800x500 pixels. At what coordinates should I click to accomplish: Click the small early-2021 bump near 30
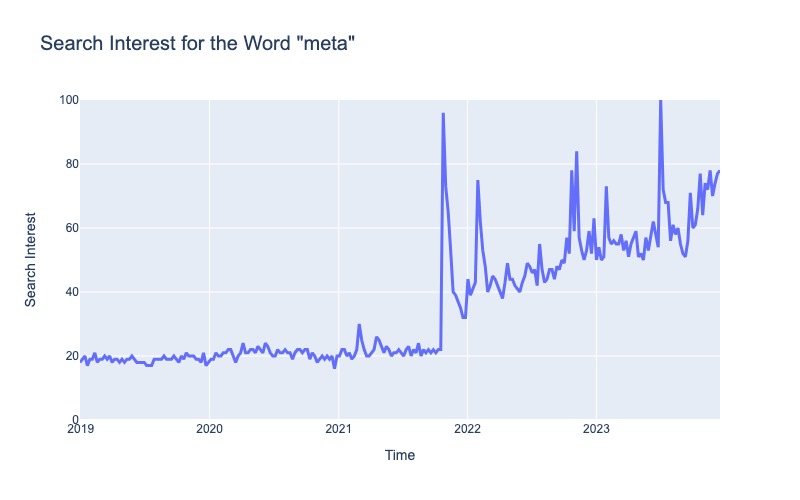coord(359,325)
